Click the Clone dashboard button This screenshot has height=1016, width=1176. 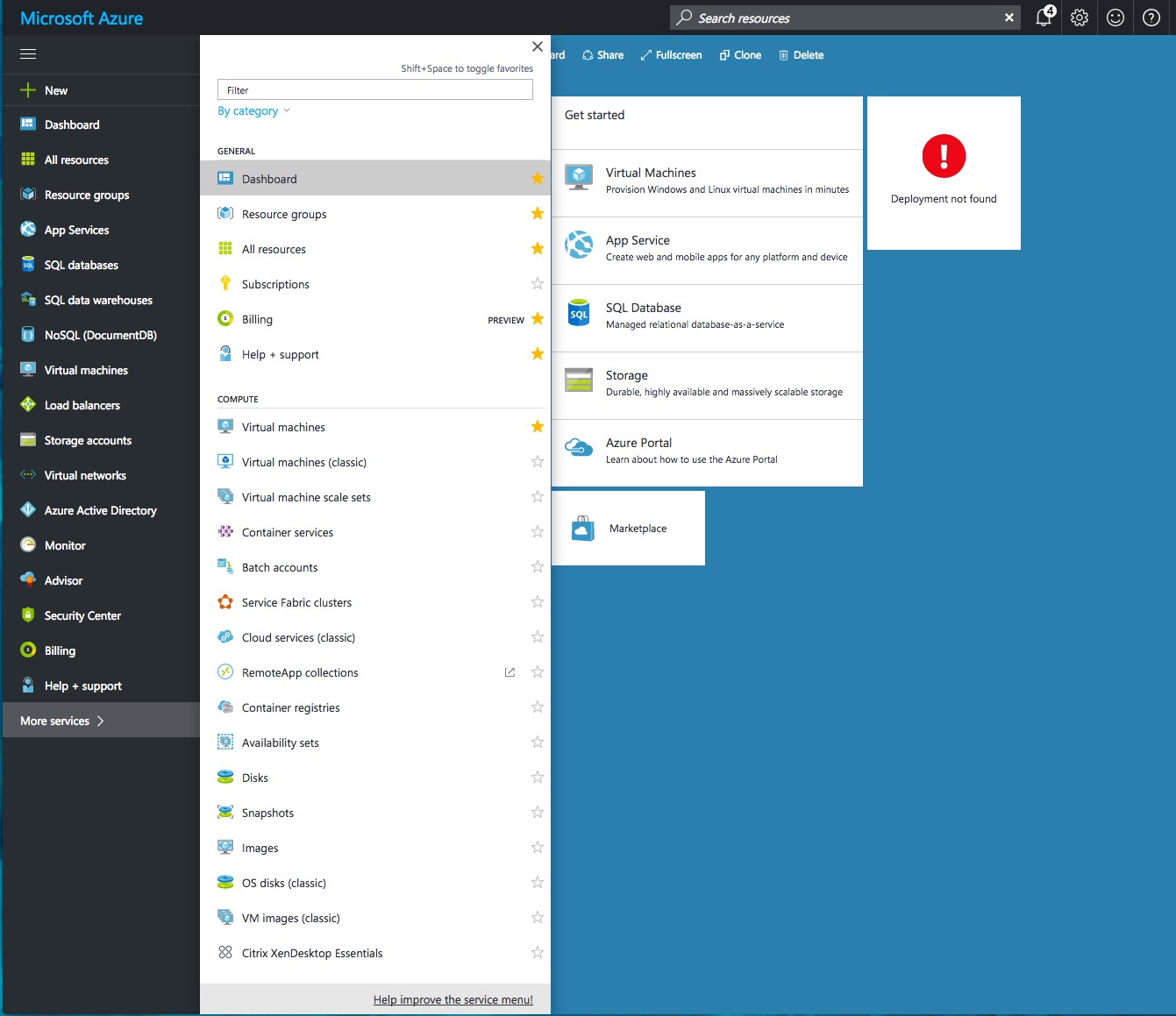pyautogui.click(x=740, y=55)
